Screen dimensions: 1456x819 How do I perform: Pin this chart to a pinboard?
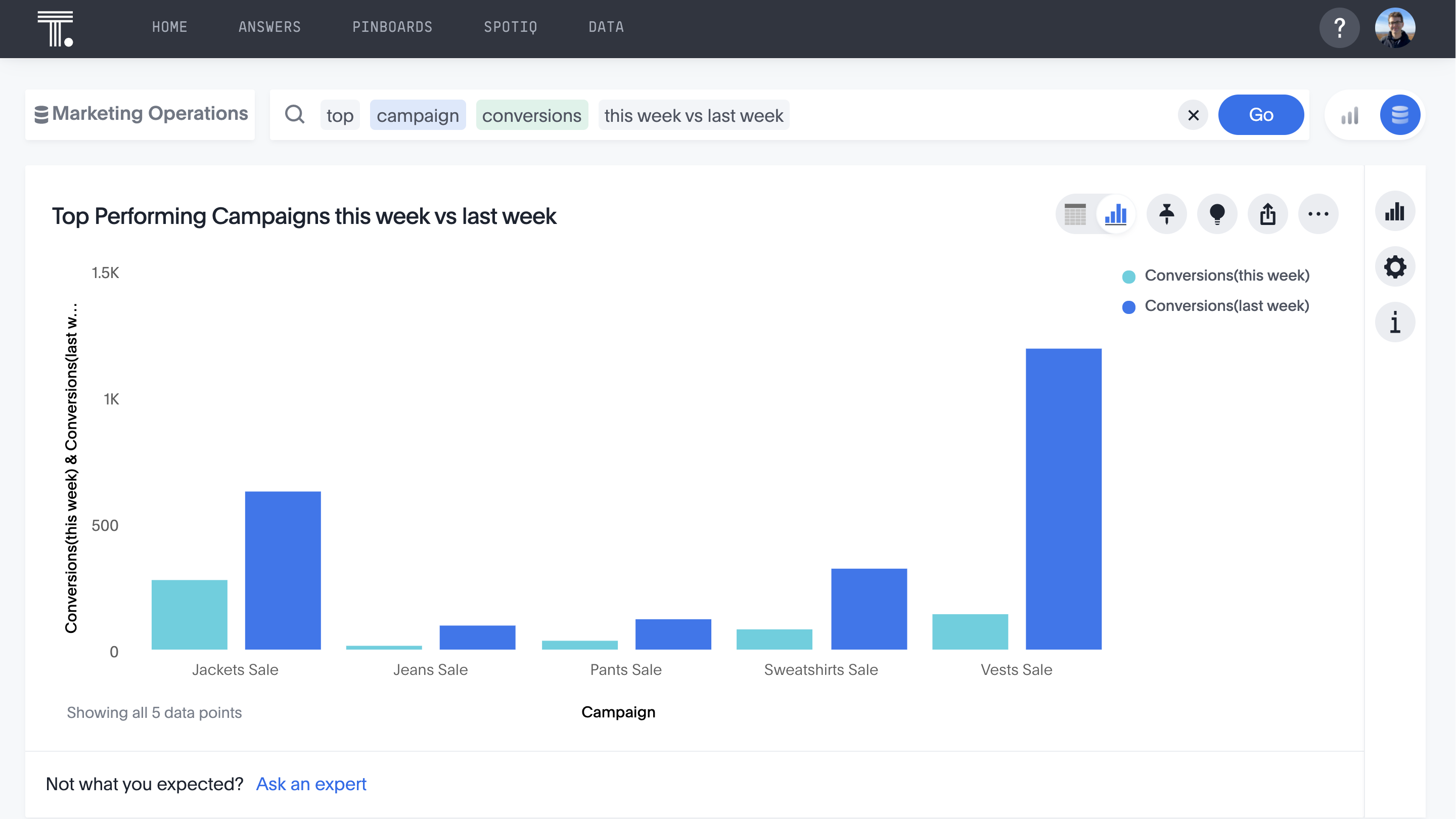pos(1166,214)
